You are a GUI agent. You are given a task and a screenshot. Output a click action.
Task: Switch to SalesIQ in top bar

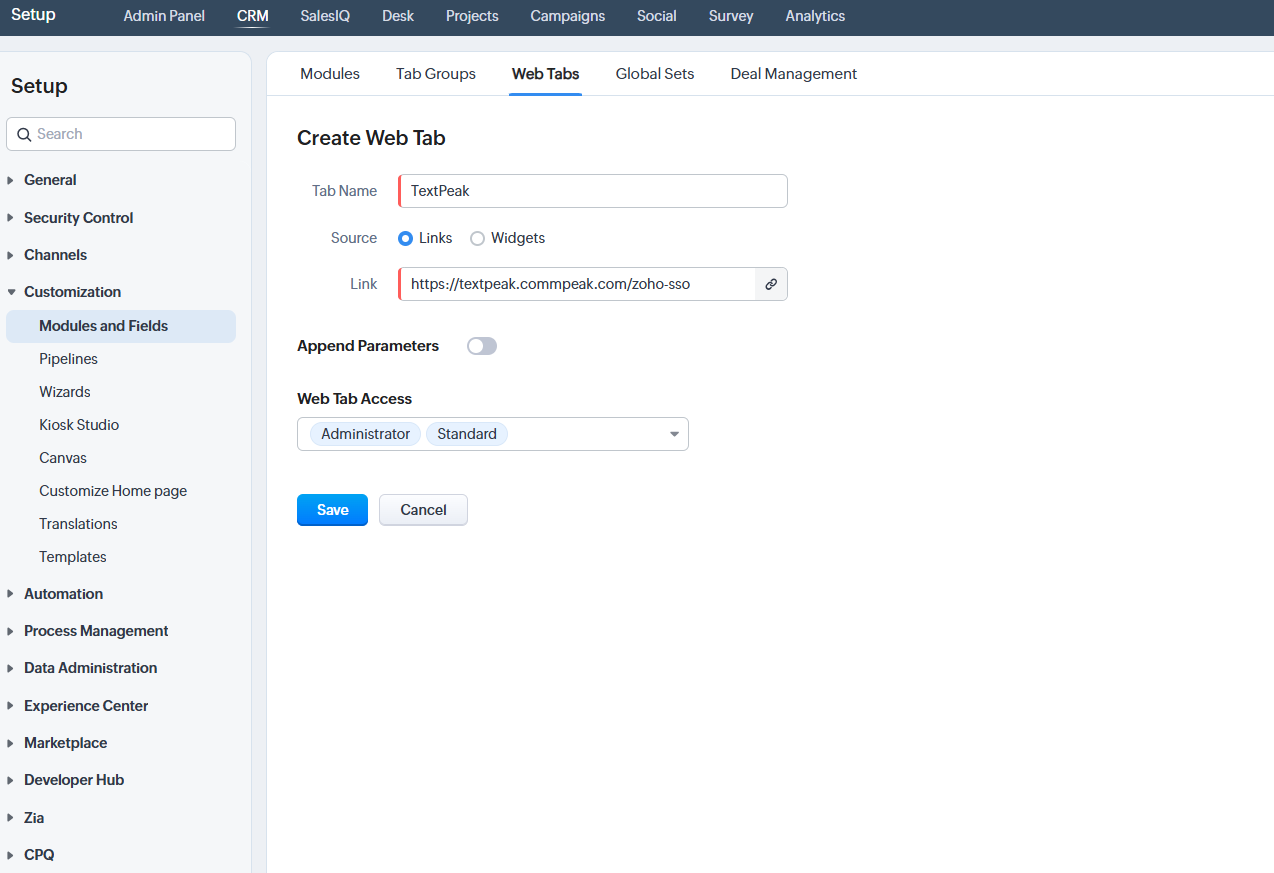325,16
